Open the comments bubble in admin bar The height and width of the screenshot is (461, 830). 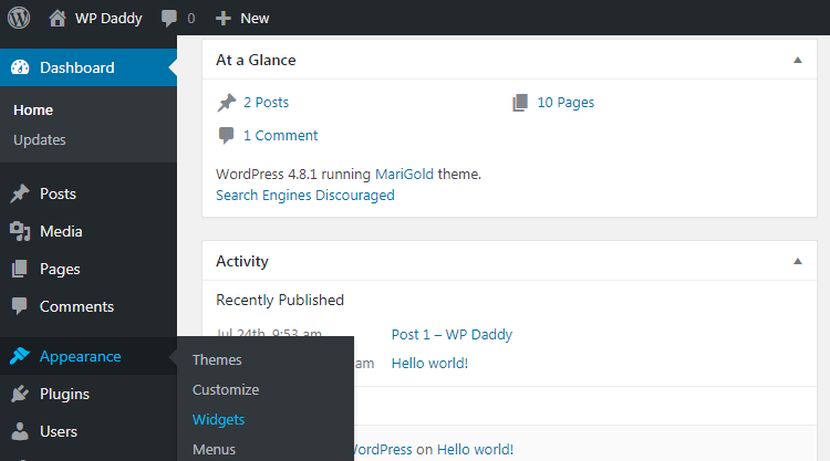(169, 18)
